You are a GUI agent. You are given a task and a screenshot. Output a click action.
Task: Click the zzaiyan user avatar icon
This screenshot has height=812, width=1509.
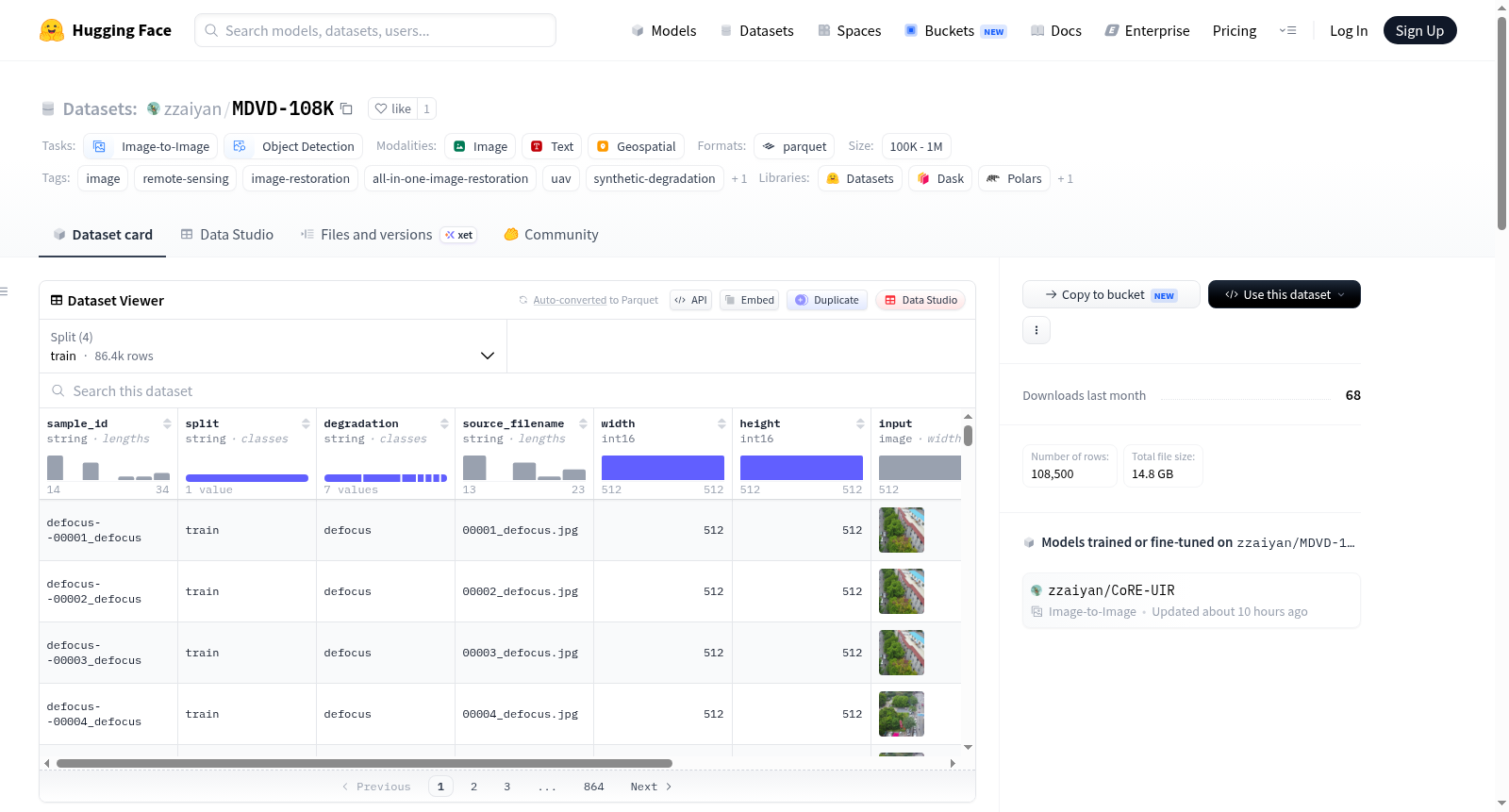point(153,108)
